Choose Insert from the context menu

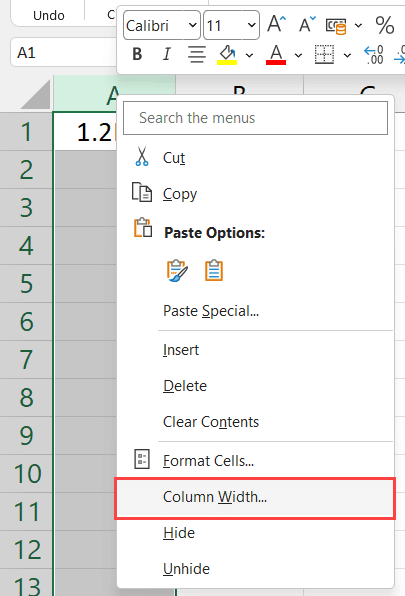point(255,350)
